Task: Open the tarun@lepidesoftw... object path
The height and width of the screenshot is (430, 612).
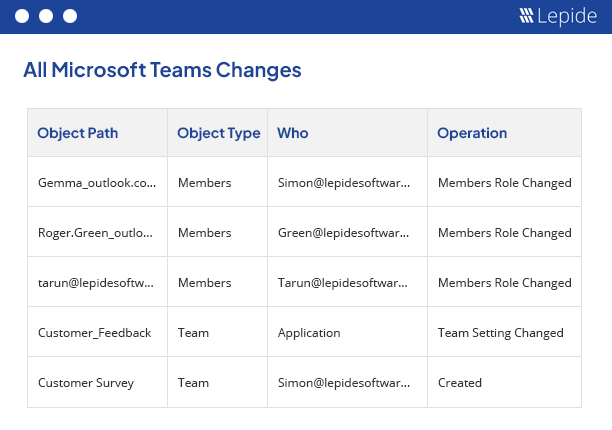Action: tap(96, 283)
